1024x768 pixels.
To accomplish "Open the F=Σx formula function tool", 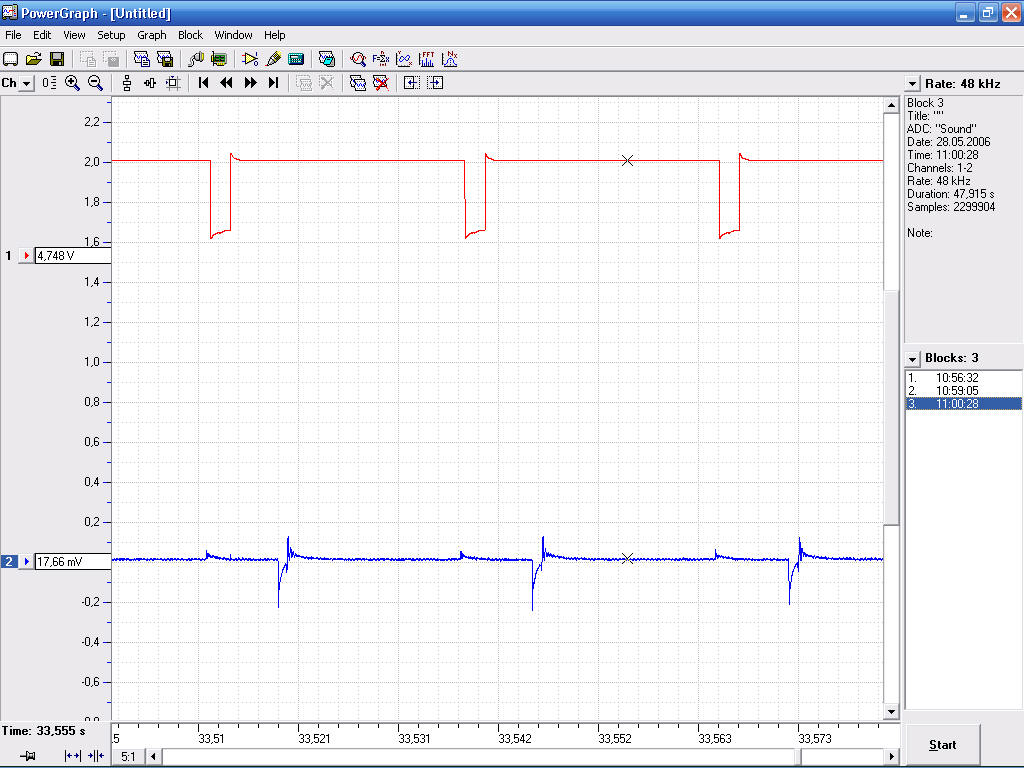I will [x=381, y=59].
